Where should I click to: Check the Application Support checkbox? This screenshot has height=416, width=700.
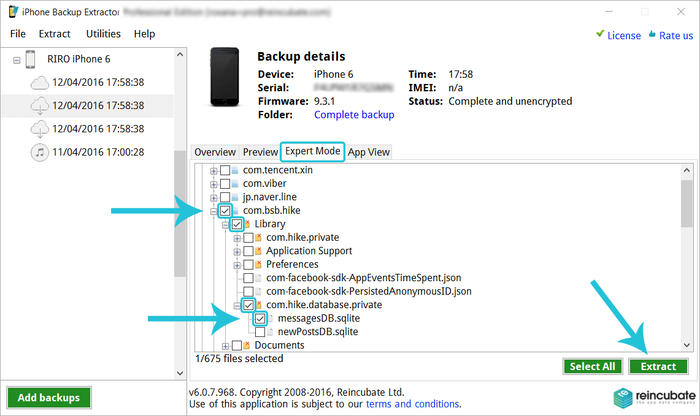[x=248, y=251]
